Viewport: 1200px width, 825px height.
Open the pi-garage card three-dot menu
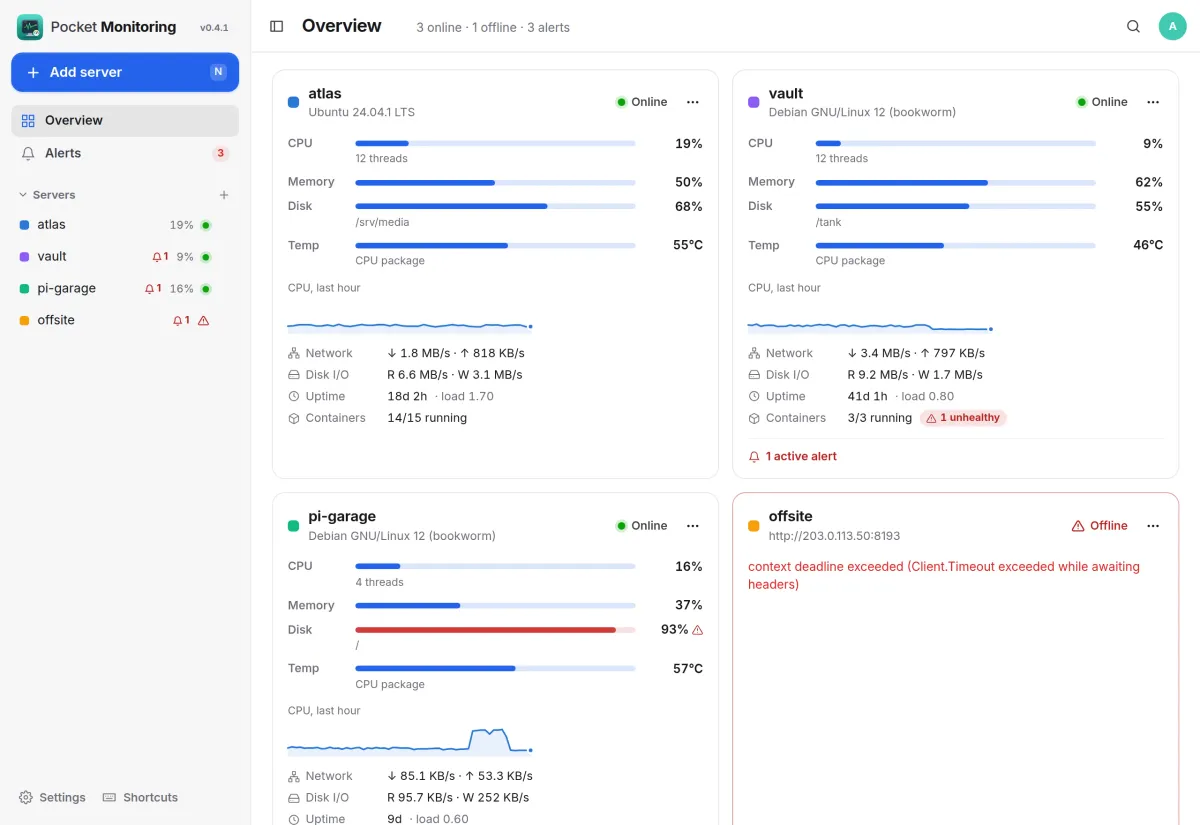point(693,526)
